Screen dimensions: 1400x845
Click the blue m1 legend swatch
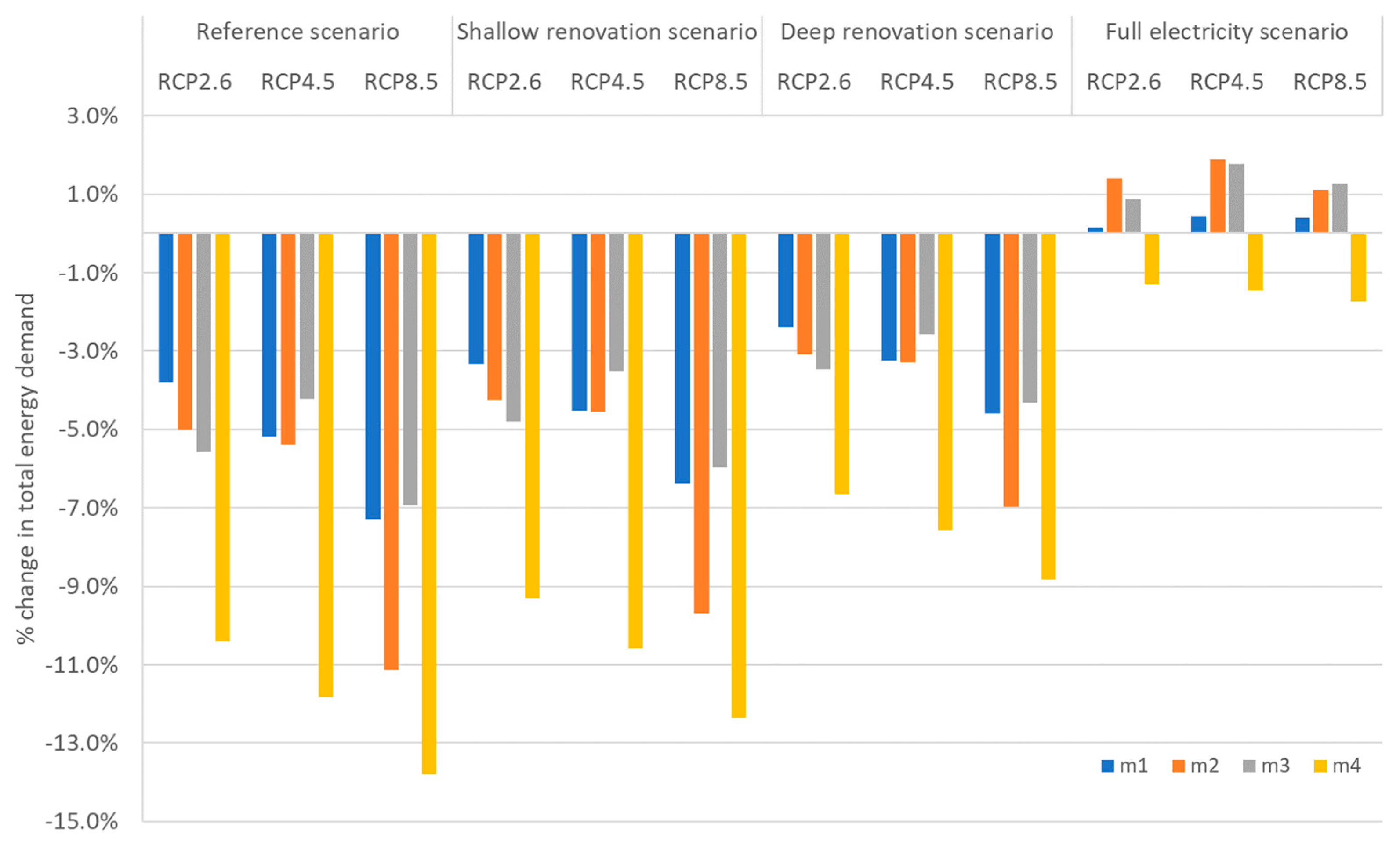1107,766
